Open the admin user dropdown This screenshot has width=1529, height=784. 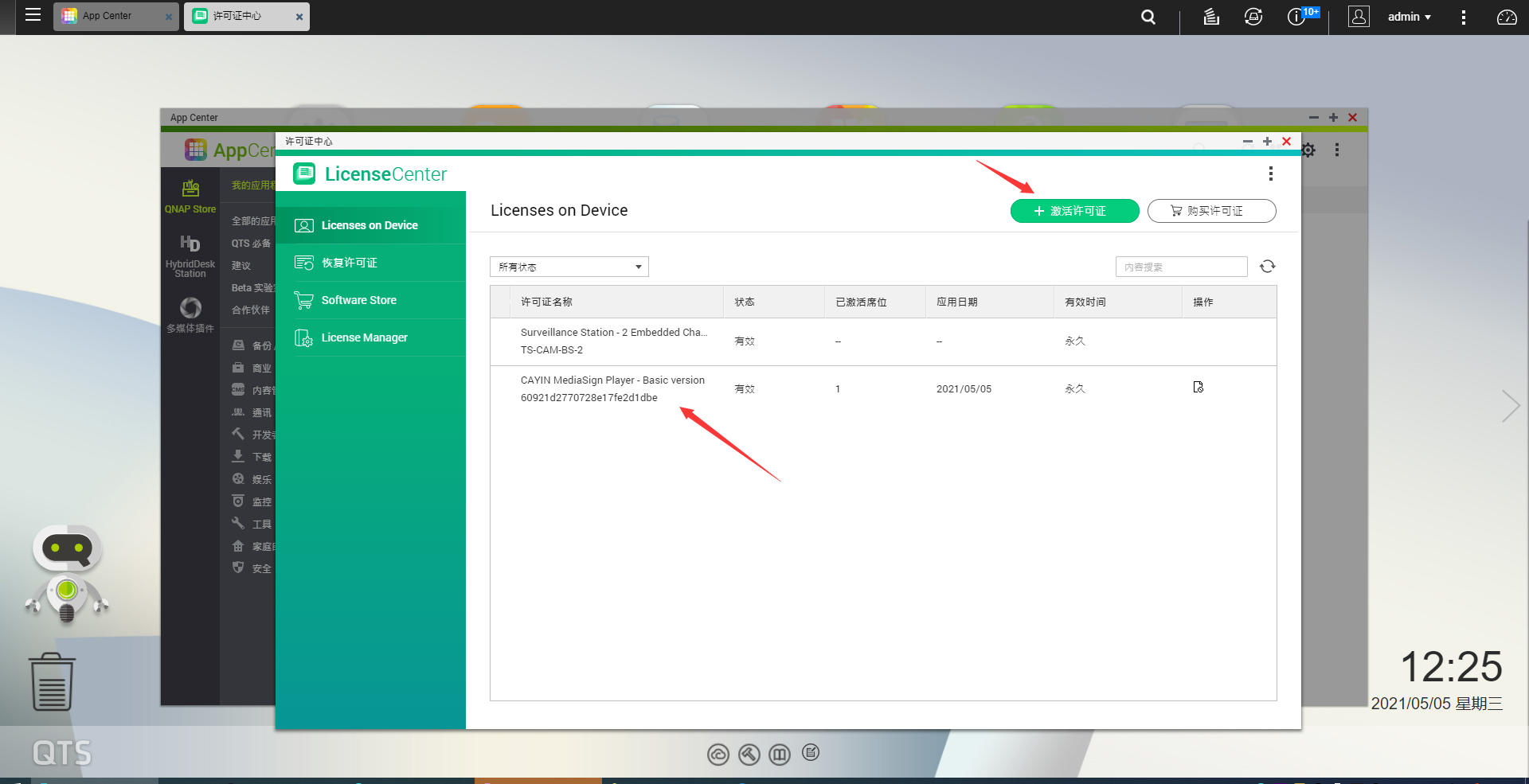pos(1408,17)
